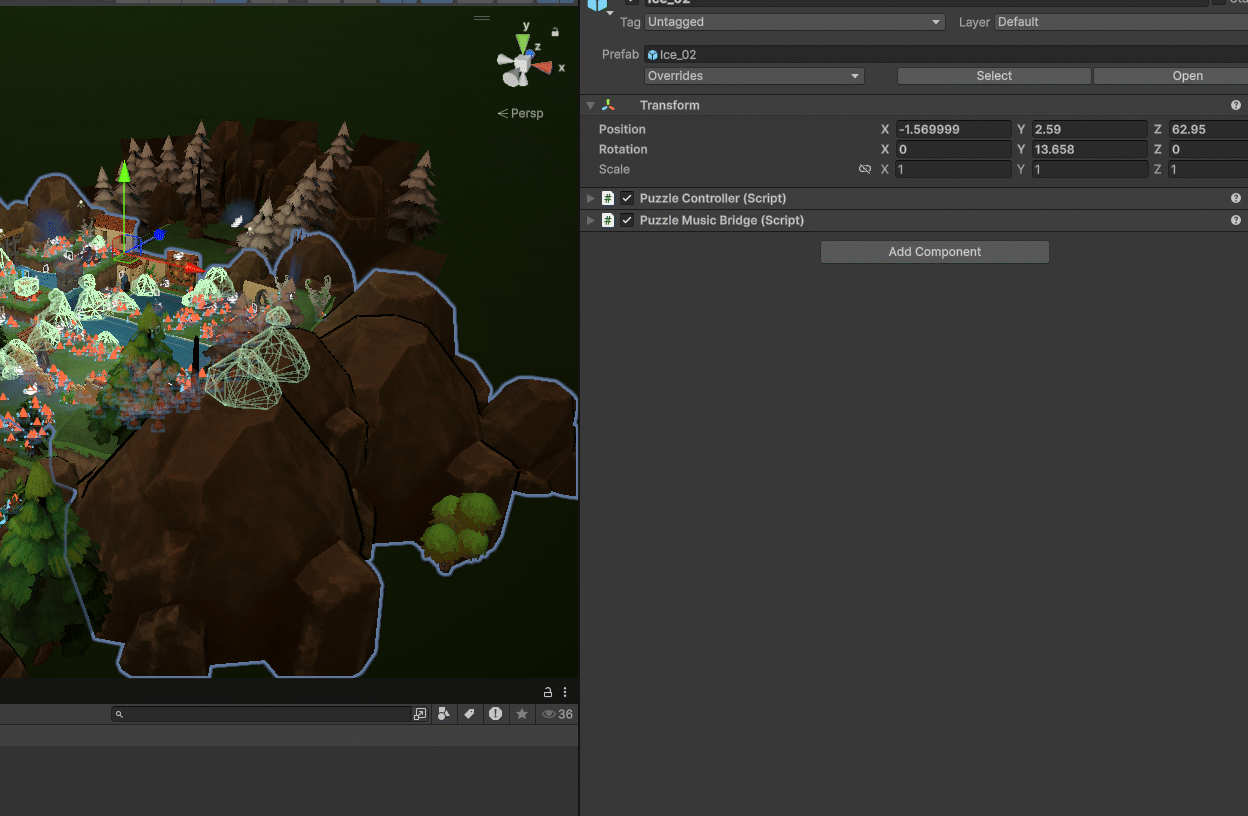Image resolution: width=1248 pixels, height=816 pixels.
Task: Click the Scale Z field
Action: point(1209,169)
